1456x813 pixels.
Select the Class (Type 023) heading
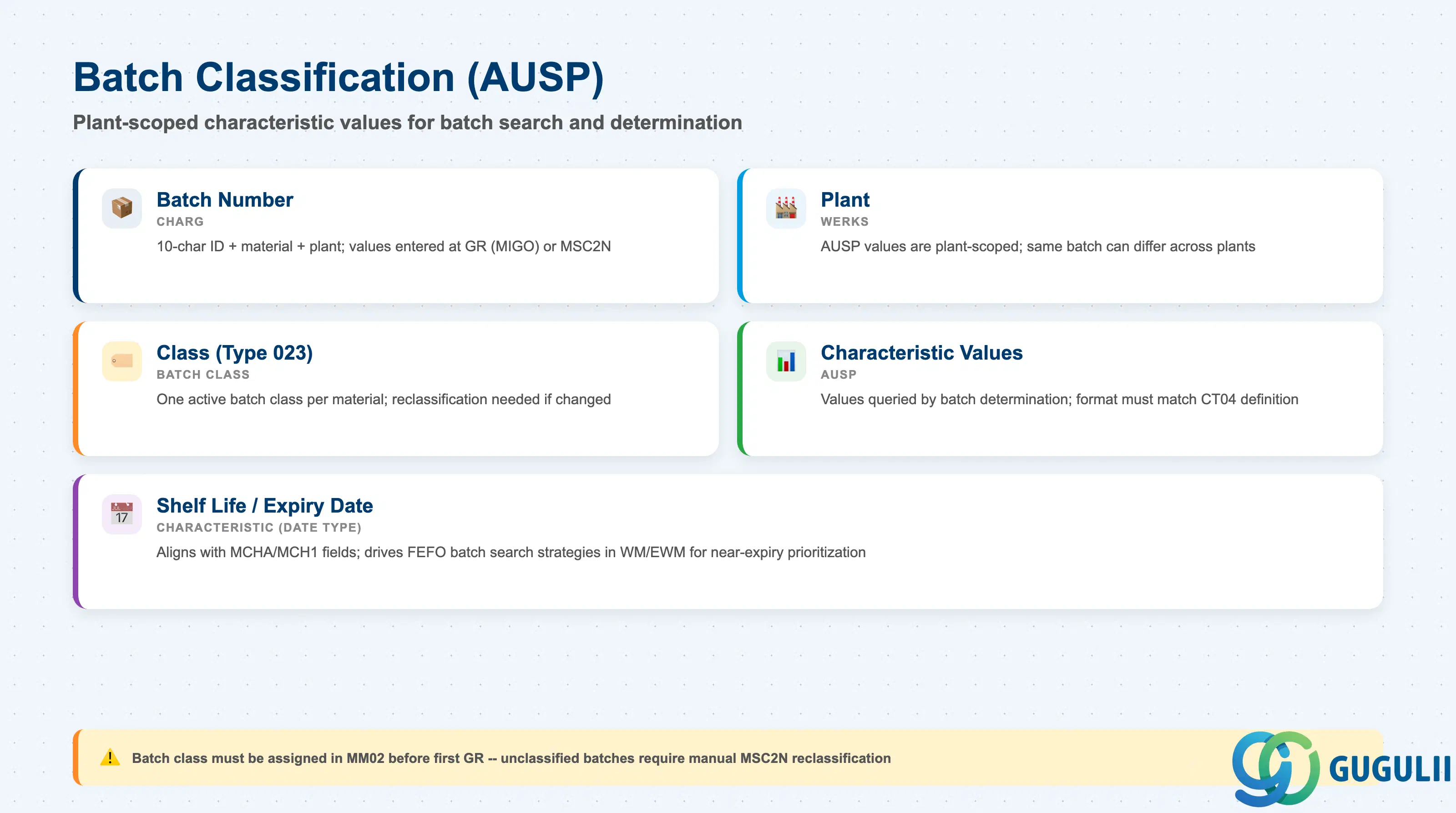235,353
